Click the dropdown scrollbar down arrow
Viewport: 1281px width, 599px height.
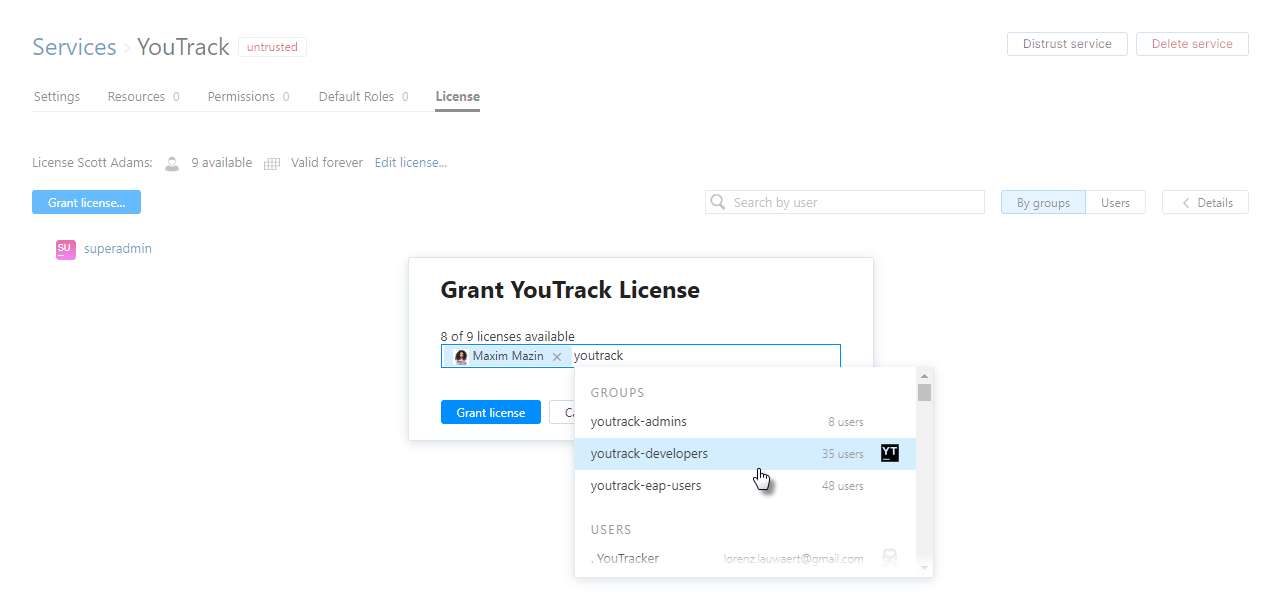924,567
